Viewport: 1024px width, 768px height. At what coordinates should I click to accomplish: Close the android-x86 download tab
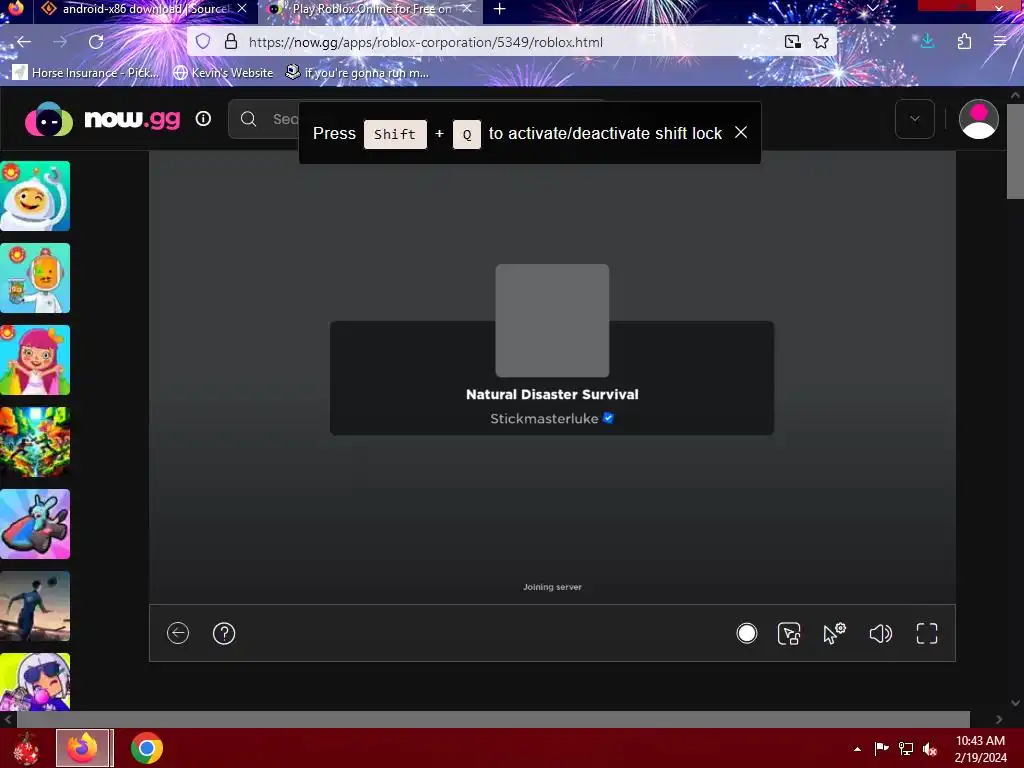coord(242,8)
